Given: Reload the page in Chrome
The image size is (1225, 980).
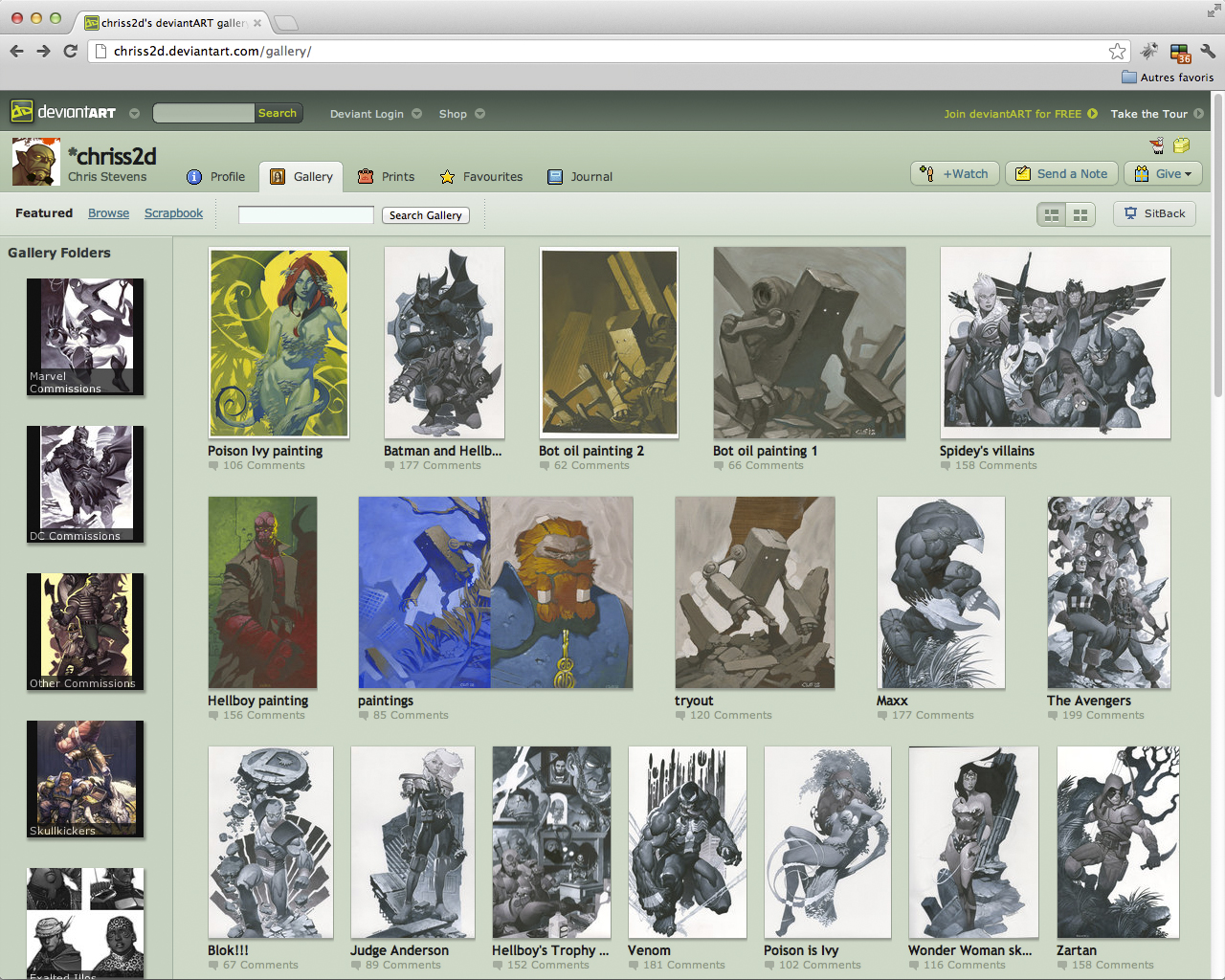Looking at the screenshot, I should (70, 51).
